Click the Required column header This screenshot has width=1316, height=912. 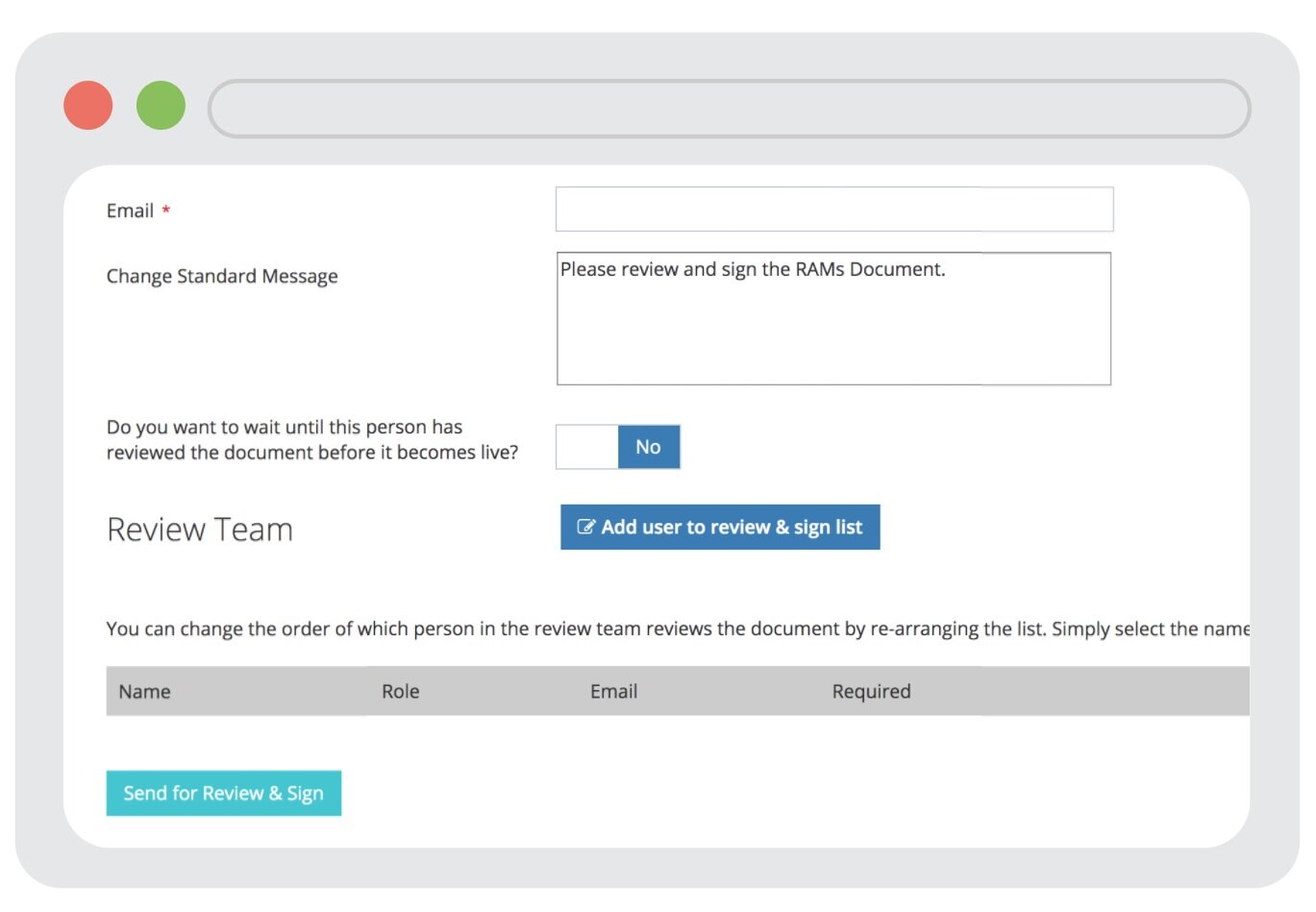click(x=871, y=691)
